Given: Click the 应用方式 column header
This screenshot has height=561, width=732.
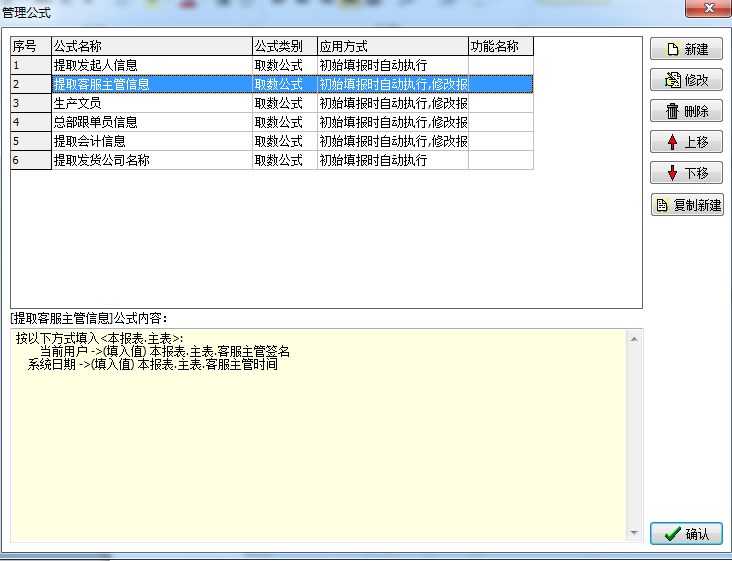Looking at the screenshot, I should [393, 46].
